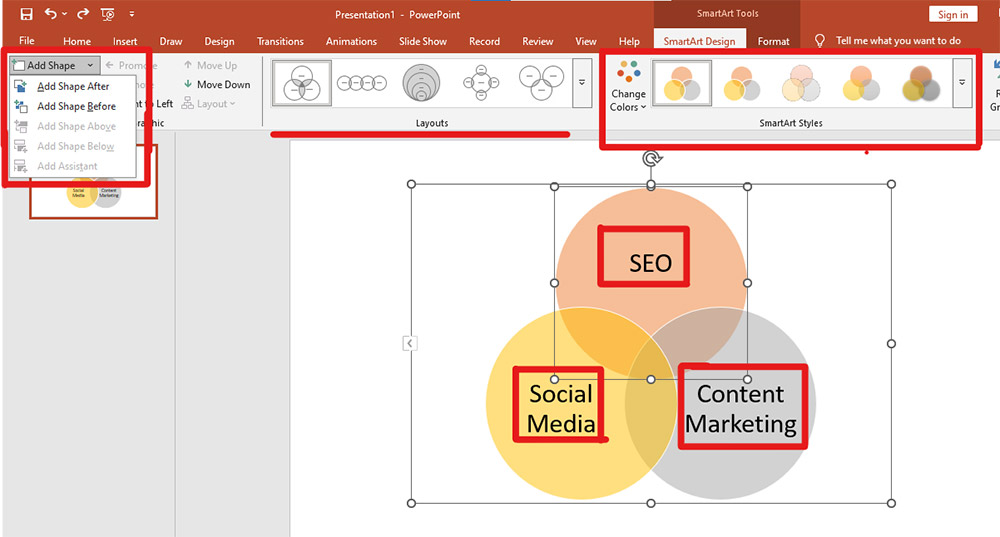Apply the fourth SmartArt style thumbnail

tap(862, 83)
